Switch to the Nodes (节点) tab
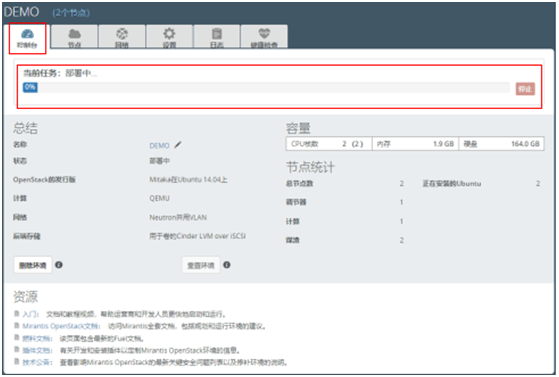Screen dimensions: 559x377 click(x=75, y=37)
